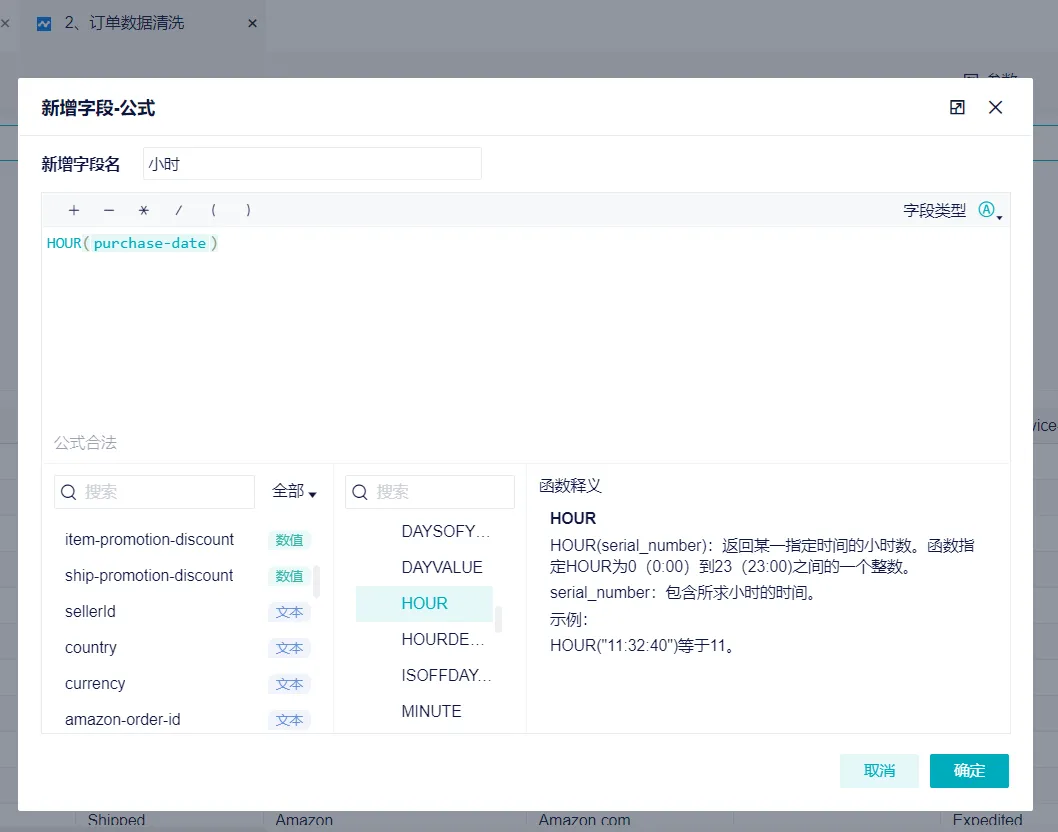Click the 确定 confirm button
The height and width of the screenshot is (832, 1058).
pos(969,770)
